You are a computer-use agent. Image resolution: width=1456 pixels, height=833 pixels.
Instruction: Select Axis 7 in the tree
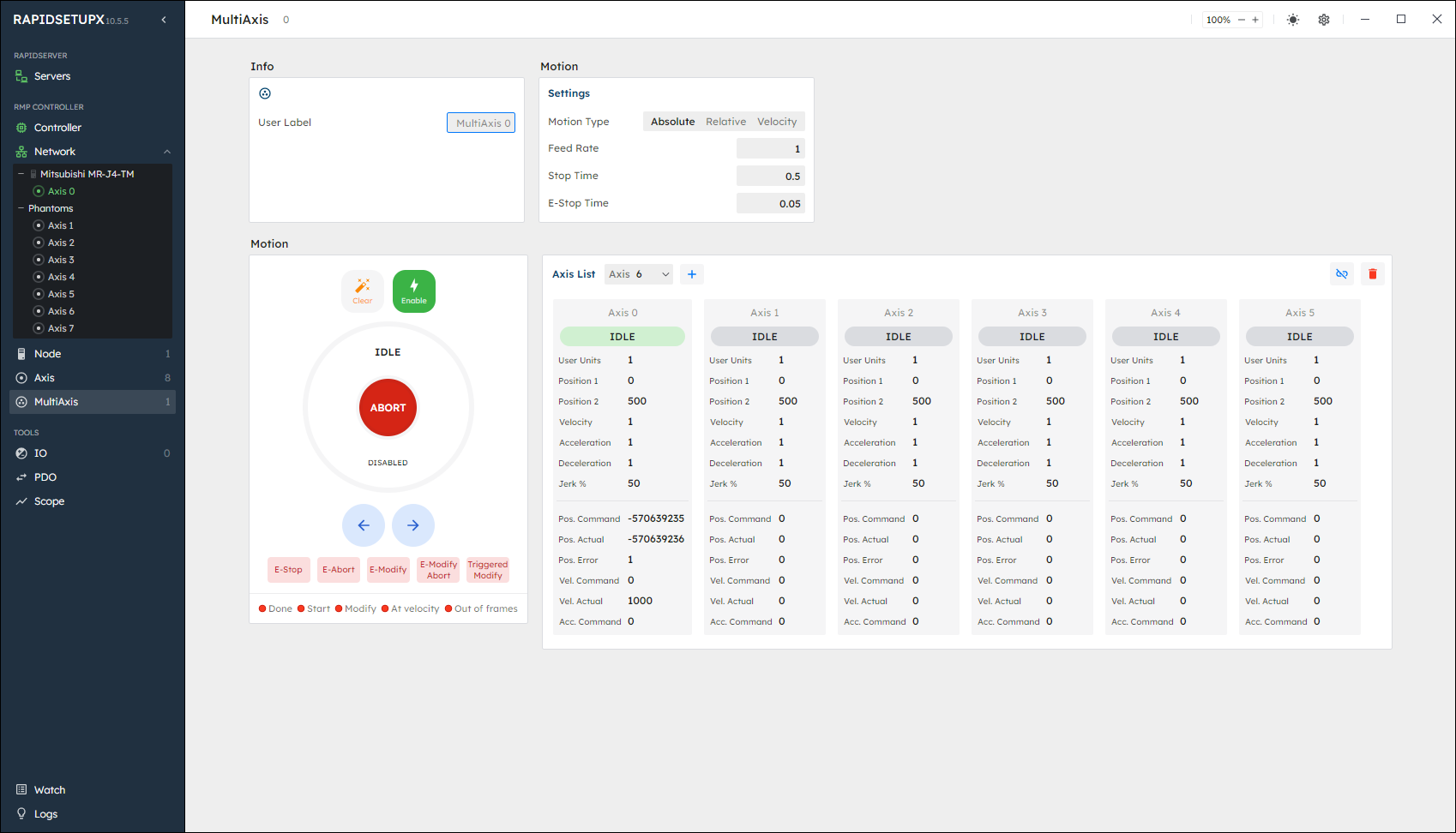click(61, 328)
